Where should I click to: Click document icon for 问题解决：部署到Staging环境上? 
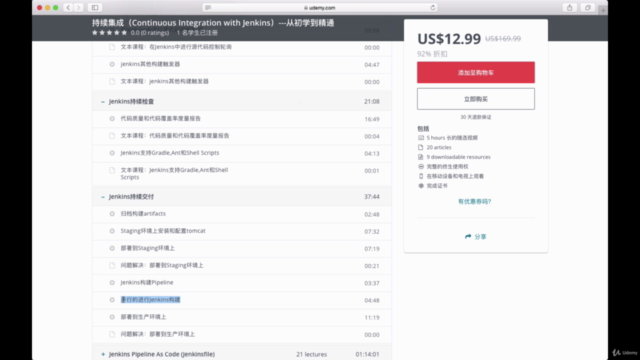[x=112, y=265]
